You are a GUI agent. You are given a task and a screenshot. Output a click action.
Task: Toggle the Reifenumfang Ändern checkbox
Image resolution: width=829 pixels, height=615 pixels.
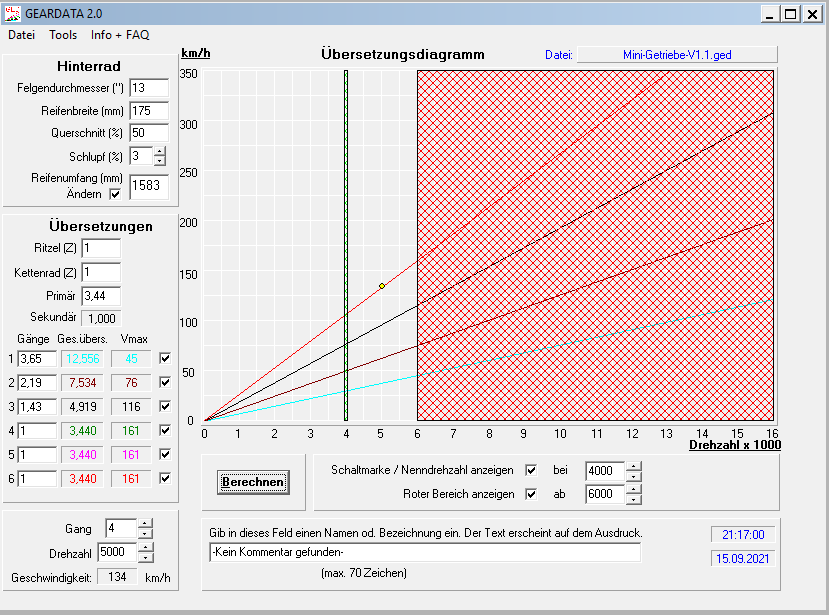click(114, 194)
